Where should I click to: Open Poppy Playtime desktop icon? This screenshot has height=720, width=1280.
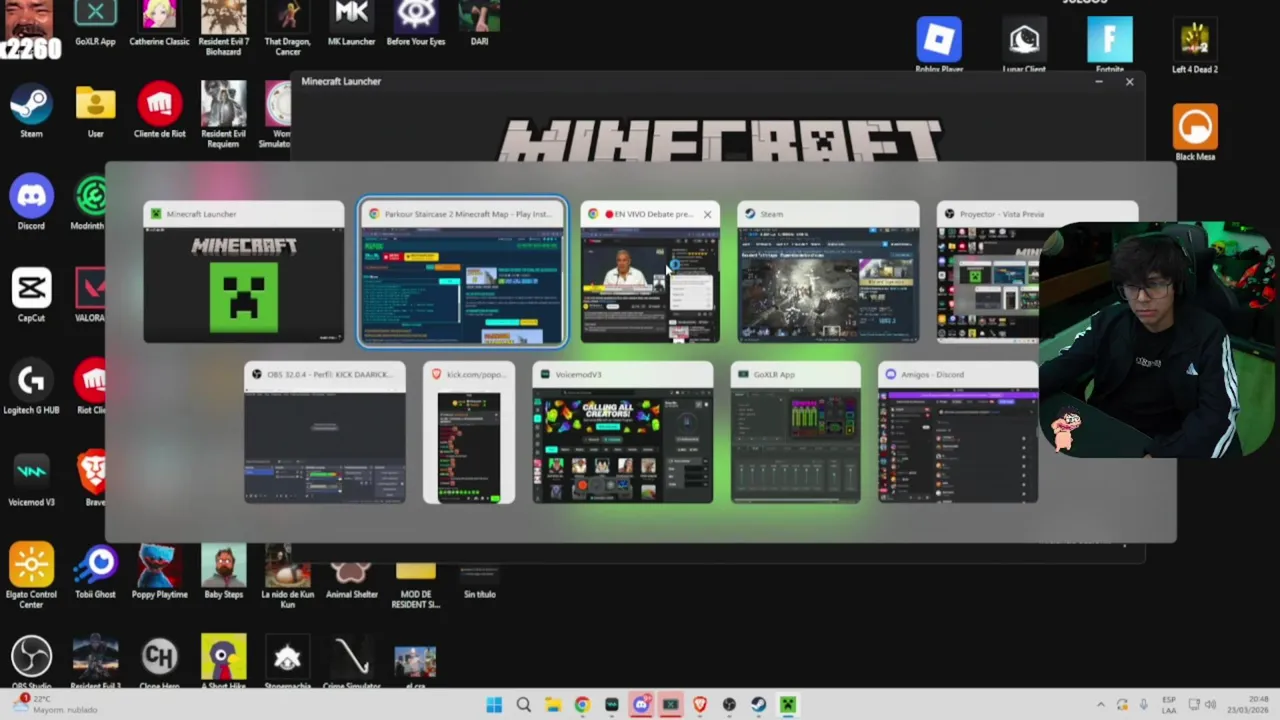[159, 571]
